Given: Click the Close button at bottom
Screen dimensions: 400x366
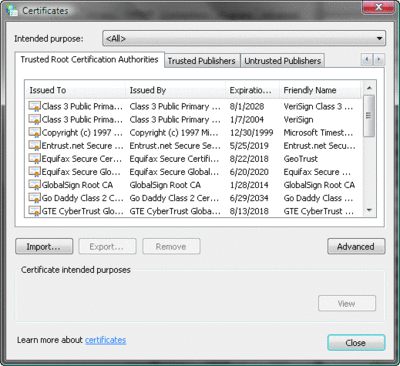Looking at the screenshot, I should pos(356,343).
